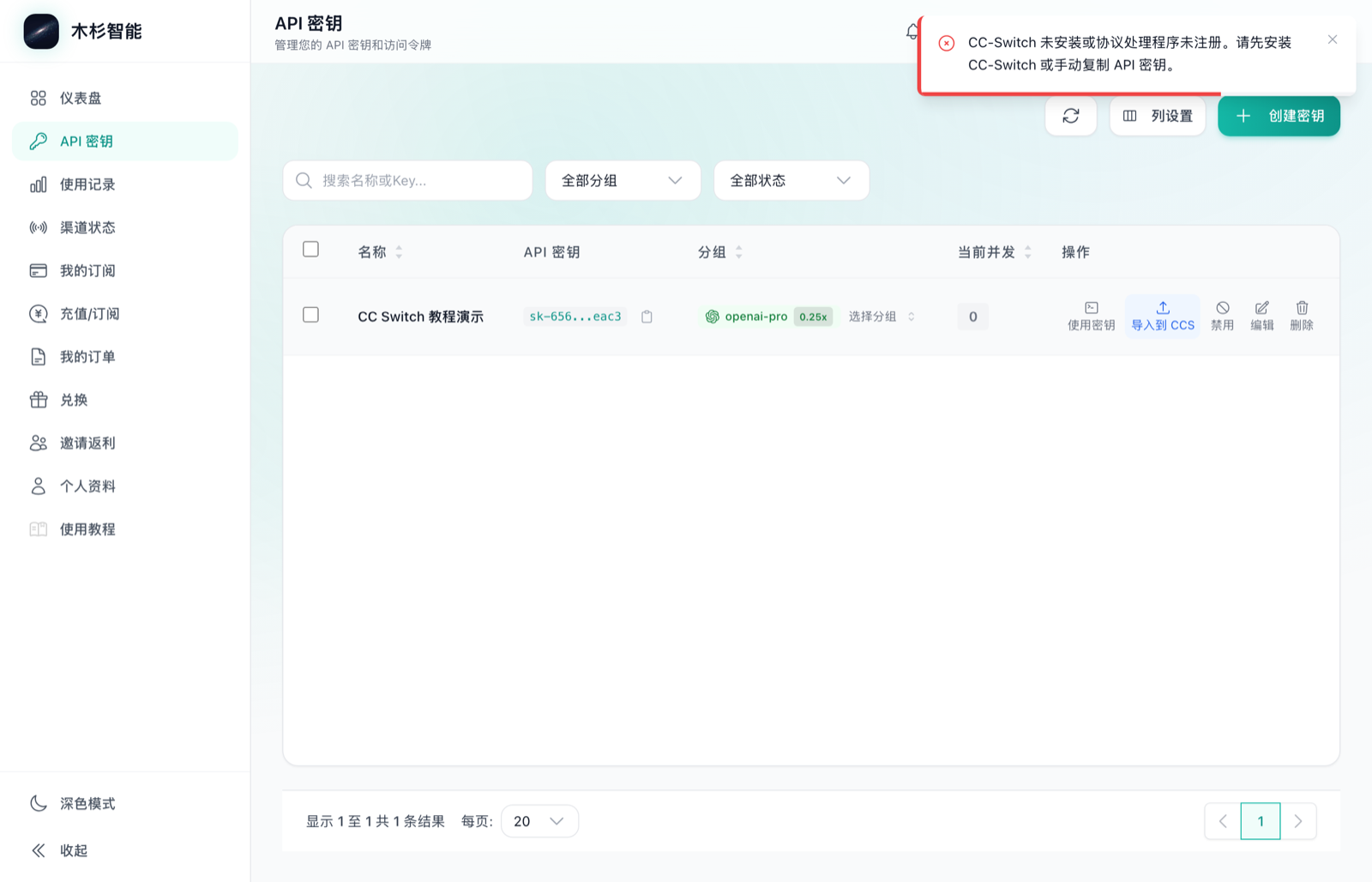Click the sk-656...eac3 key text

(575, 317)
